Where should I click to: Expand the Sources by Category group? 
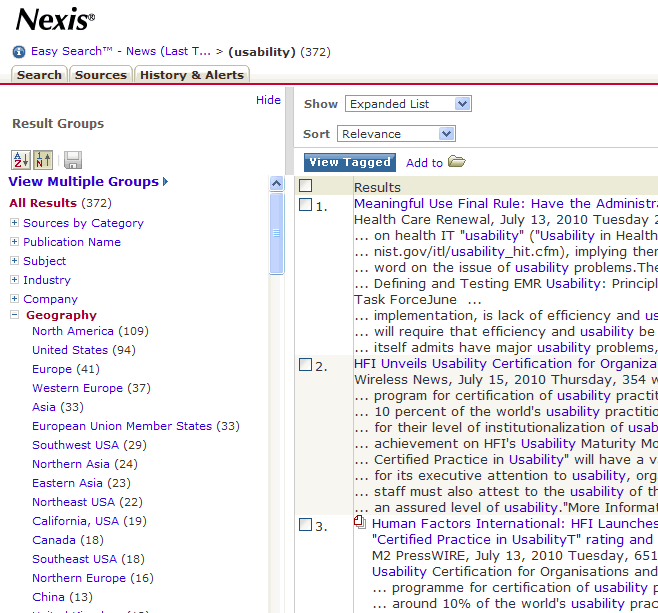coord(15,223)
